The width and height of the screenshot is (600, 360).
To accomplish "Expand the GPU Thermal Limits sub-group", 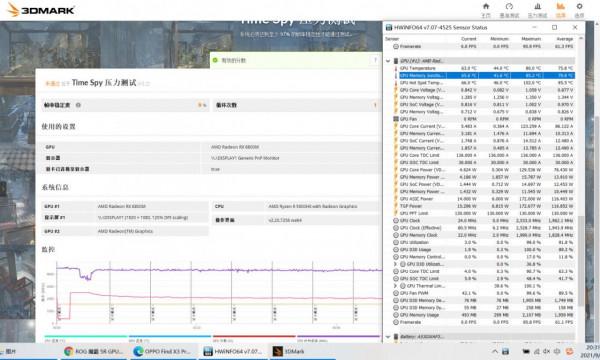I will tap(395, 286).
